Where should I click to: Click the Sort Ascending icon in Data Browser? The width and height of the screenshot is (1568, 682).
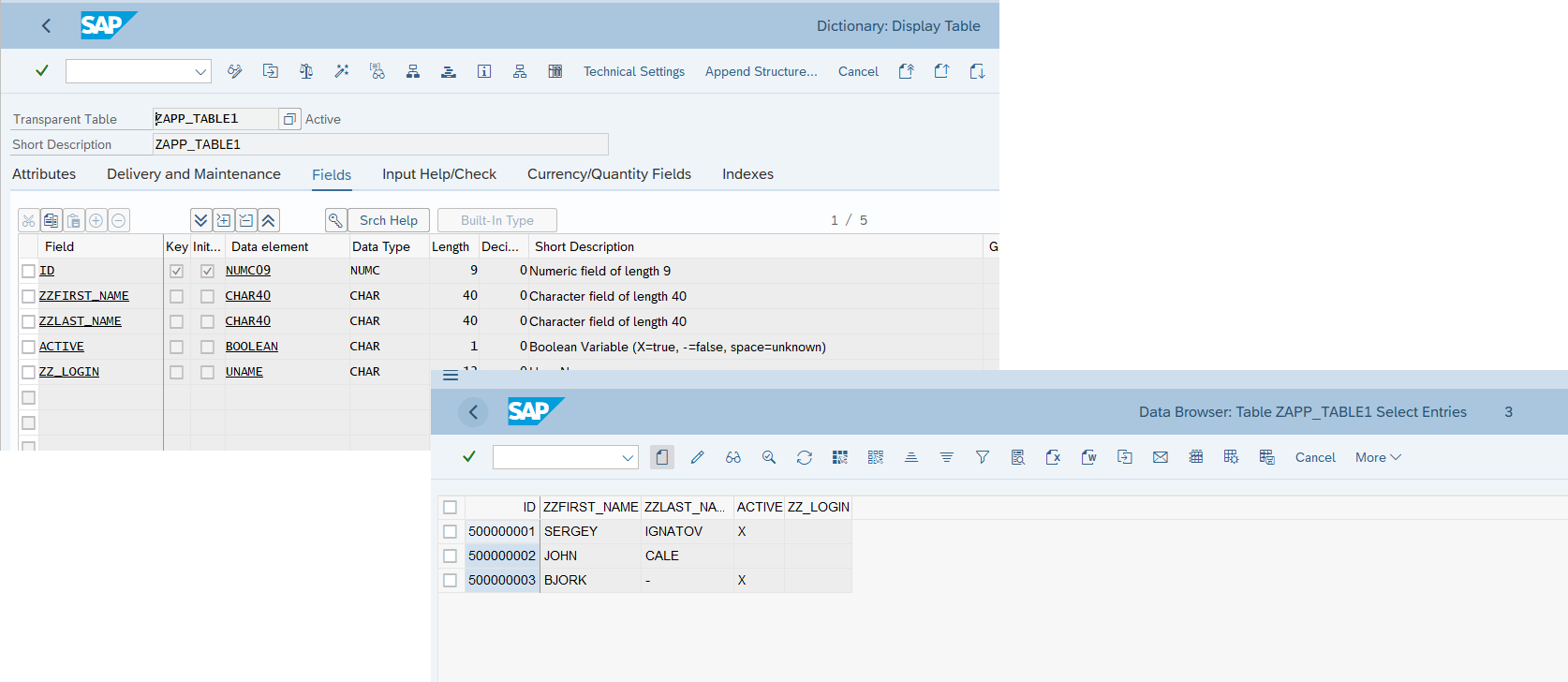point(911,457)
